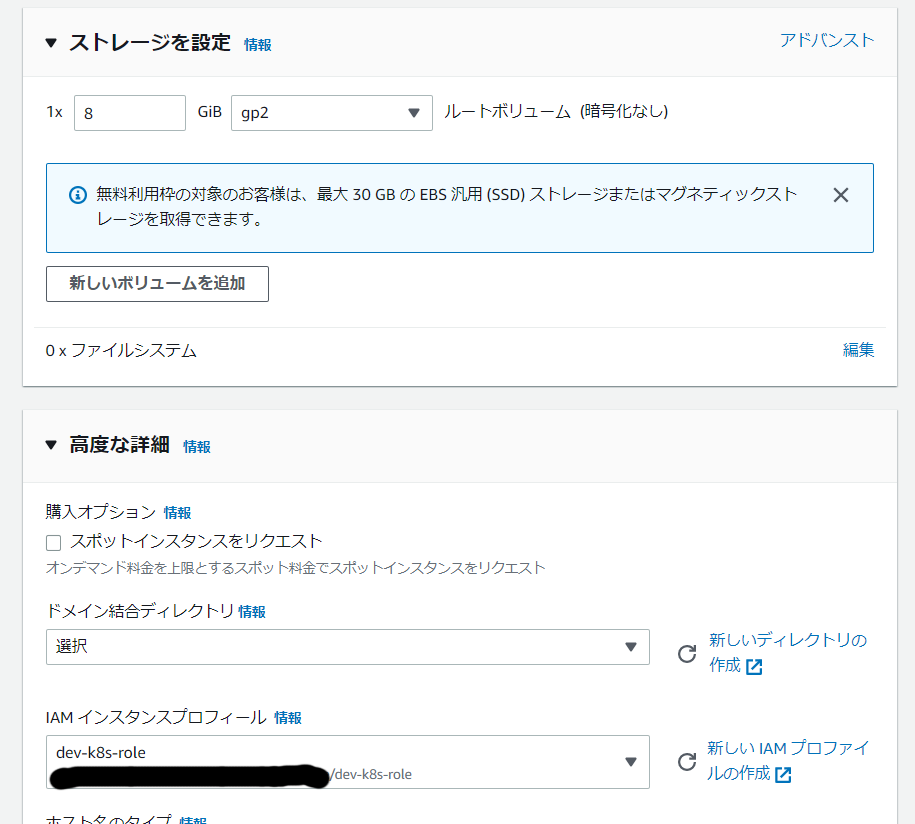Open the ドメイン結合ディレクトリ dropdown

pos(347,647)
